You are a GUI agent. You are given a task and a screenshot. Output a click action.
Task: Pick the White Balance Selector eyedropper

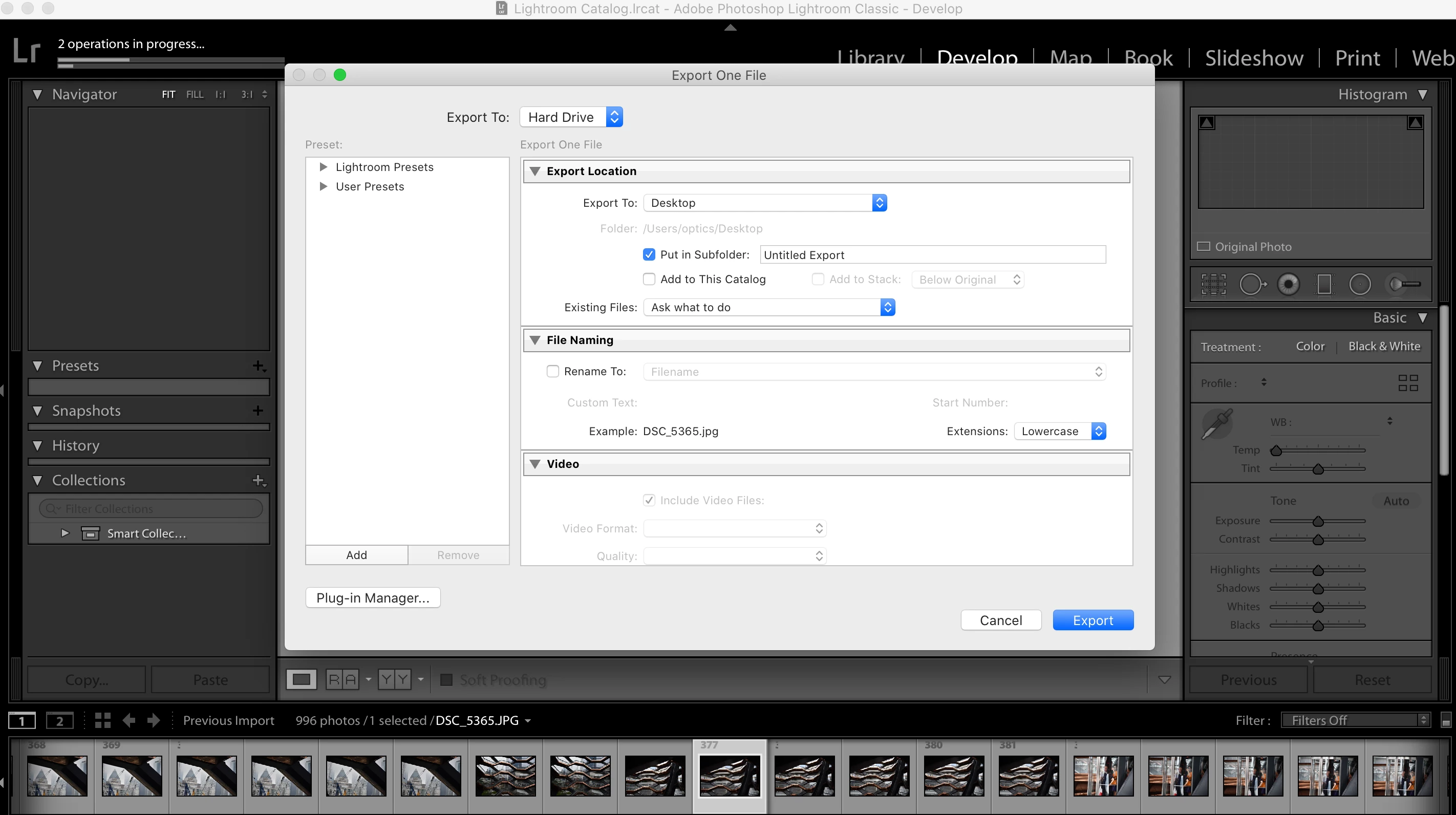click(x=1217, y=424)
